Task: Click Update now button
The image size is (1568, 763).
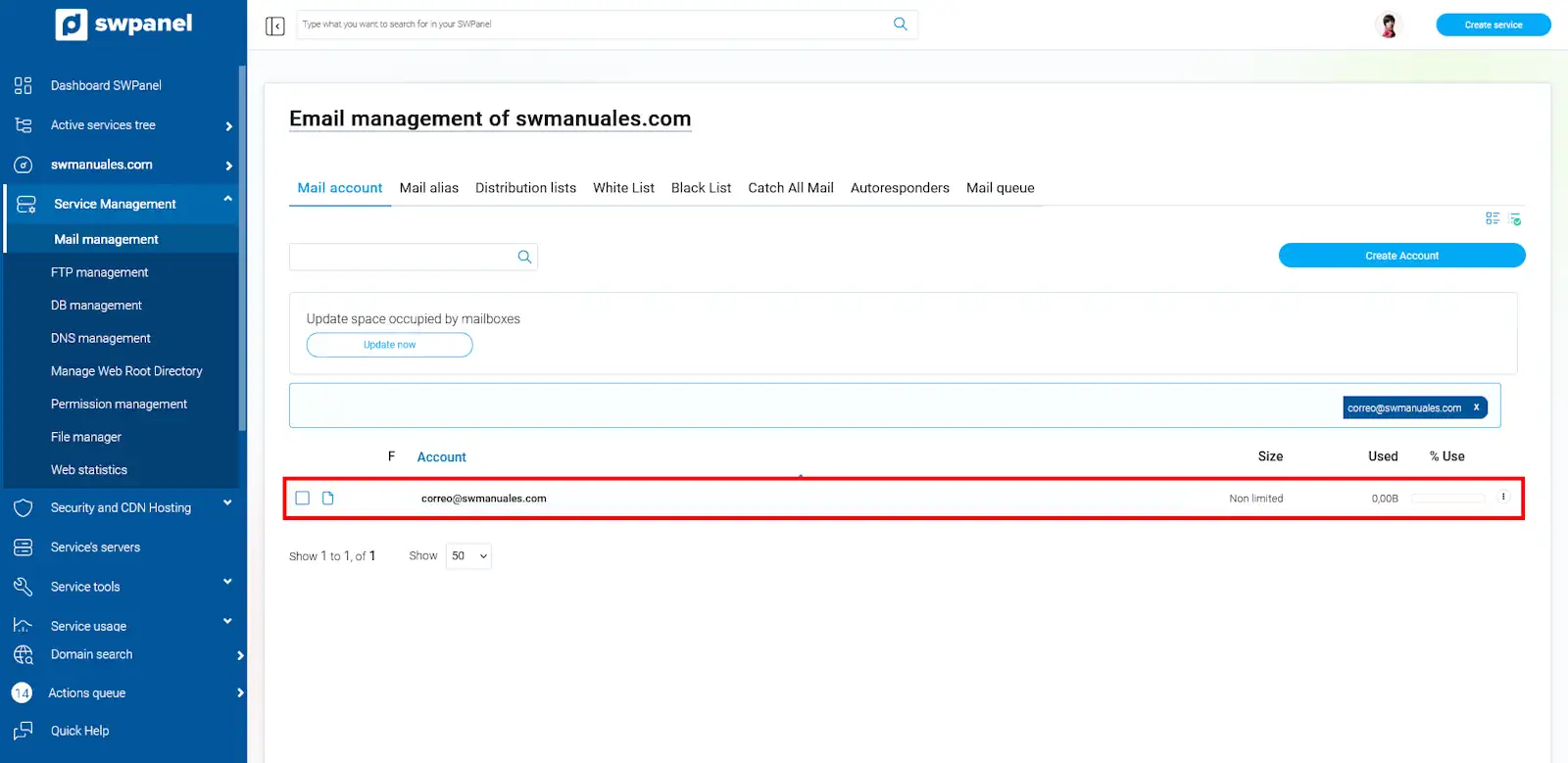Action: (x=389, y=345)
